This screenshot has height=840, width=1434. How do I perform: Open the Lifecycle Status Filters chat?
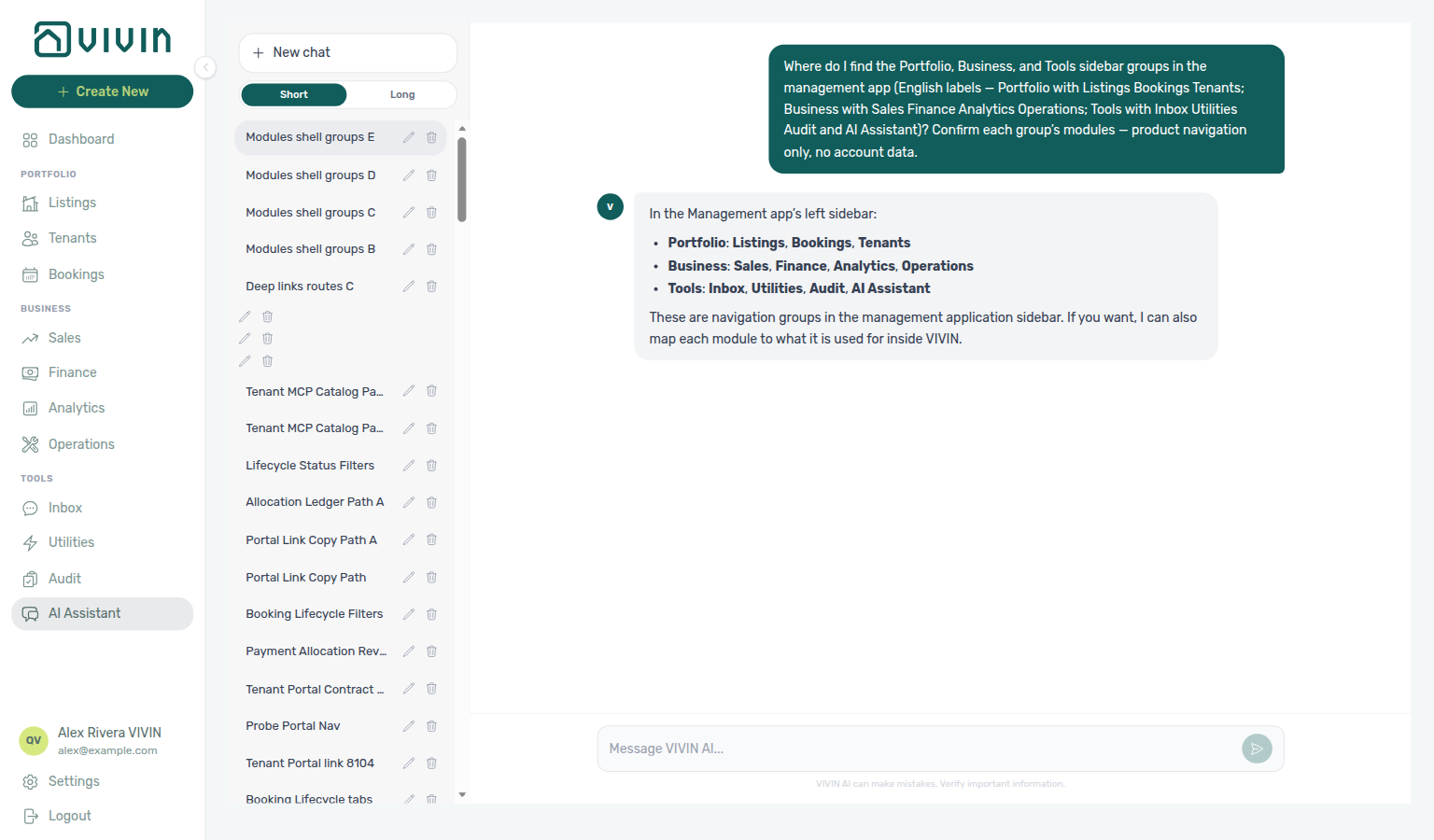pyautogui.click(x=310, y=466)
